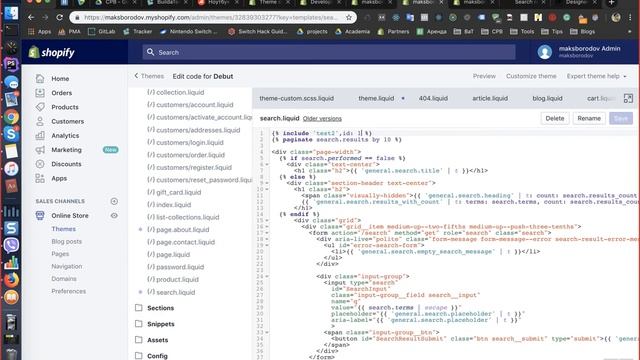Viewport: 640px width, 360px height.
Task: Switch to blog.liquid tab
Action: (547, 98)
